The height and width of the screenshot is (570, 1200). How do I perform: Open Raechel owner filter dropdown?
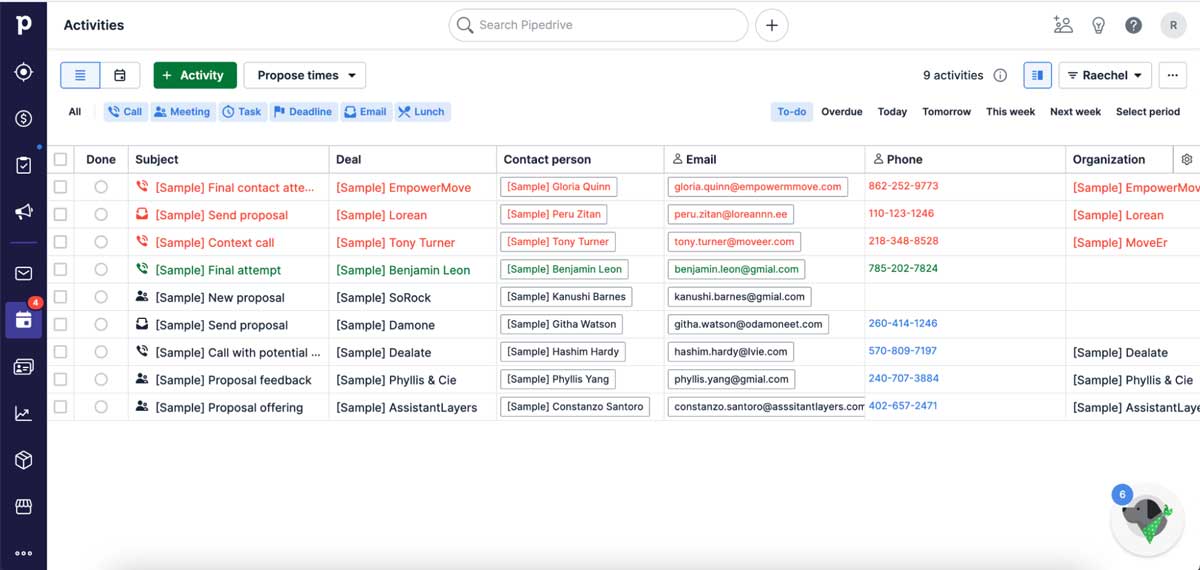(x=1105, y=75)
